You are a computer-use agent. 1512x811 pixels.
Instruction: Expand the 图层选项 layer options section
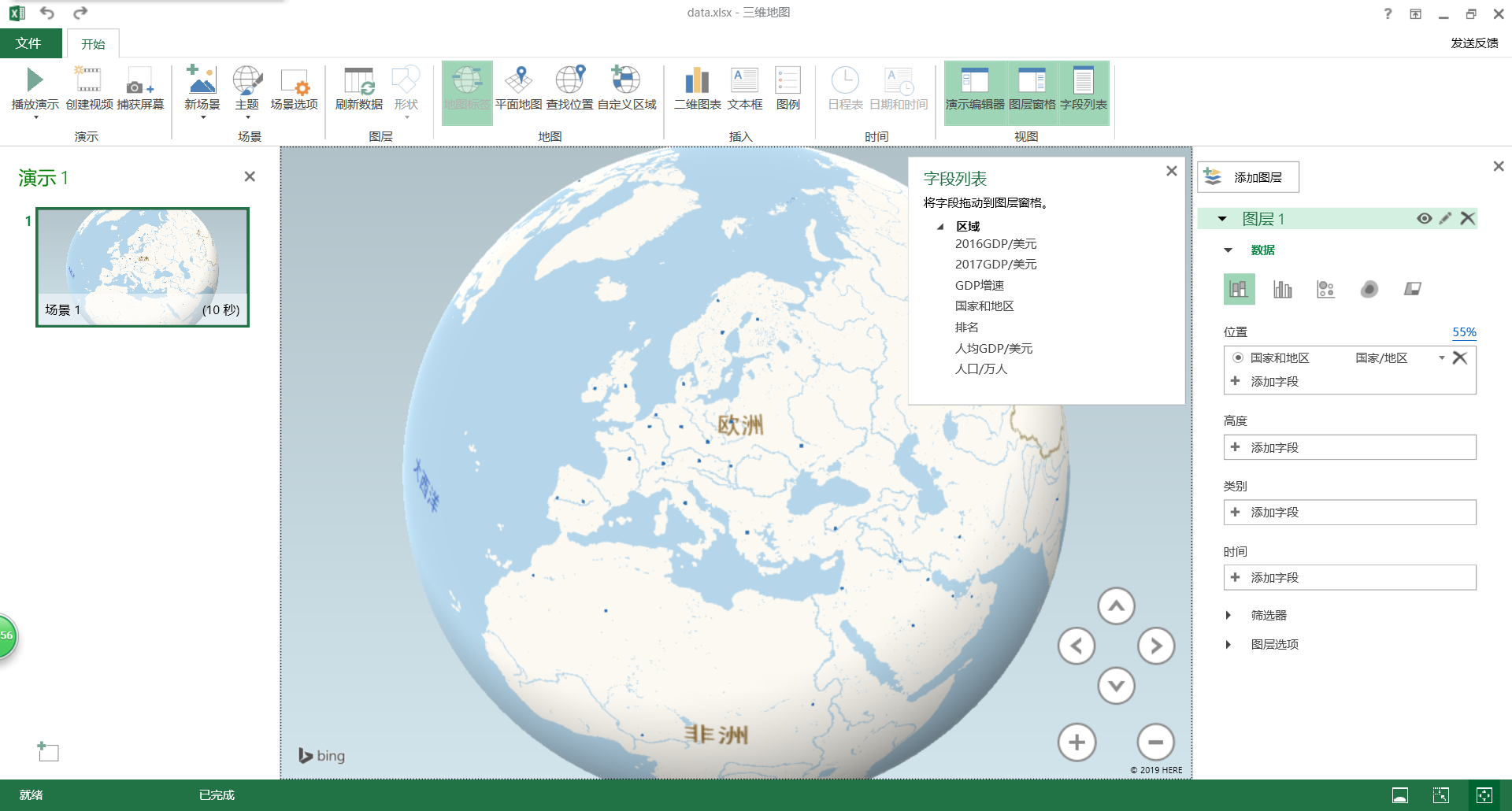click(1228, 644)
